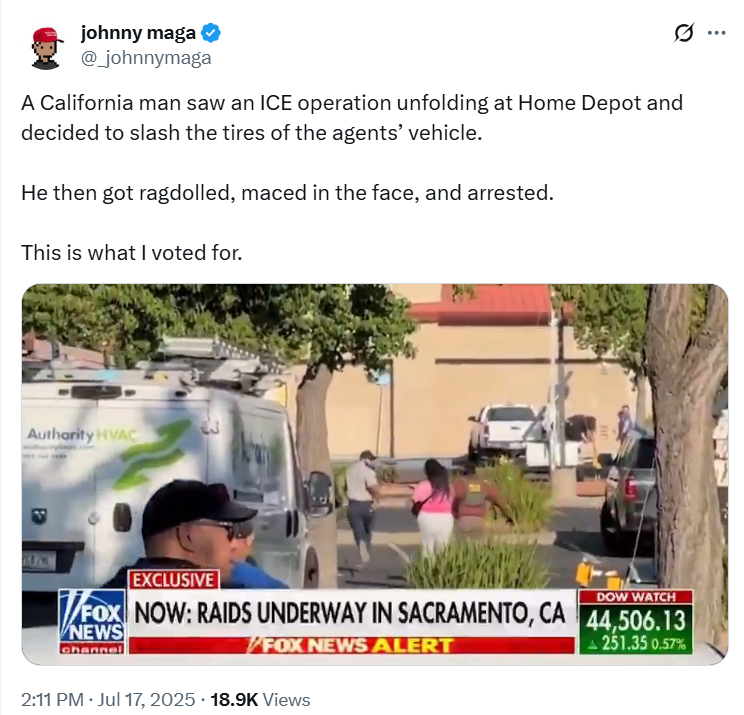Screen dimensions: 744x715
Task: Open johnny maga's profile avatar
Action: 46,47
